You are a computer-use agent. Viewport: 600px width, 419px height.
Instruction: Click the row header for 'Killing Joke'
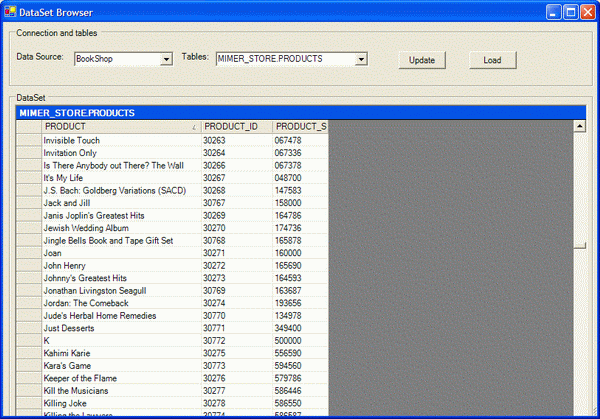tap(29, 403)
